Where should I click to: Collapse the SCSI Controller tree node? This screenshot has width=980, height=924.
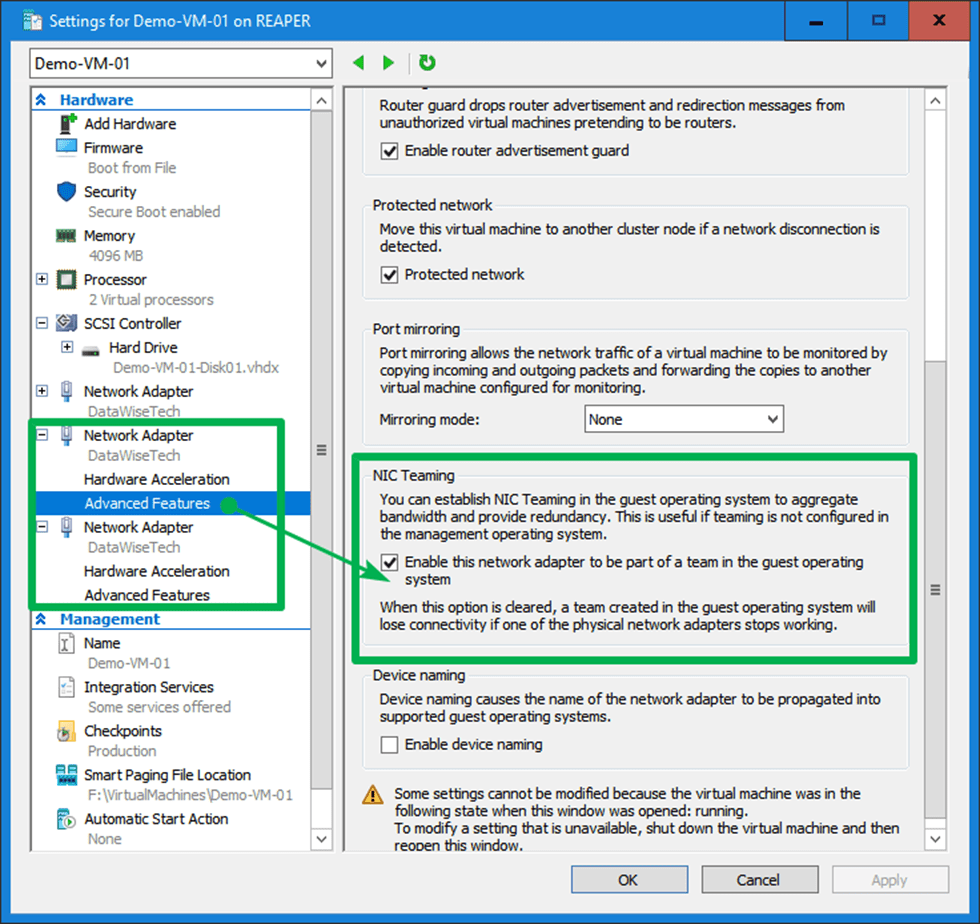click(42, 323)
